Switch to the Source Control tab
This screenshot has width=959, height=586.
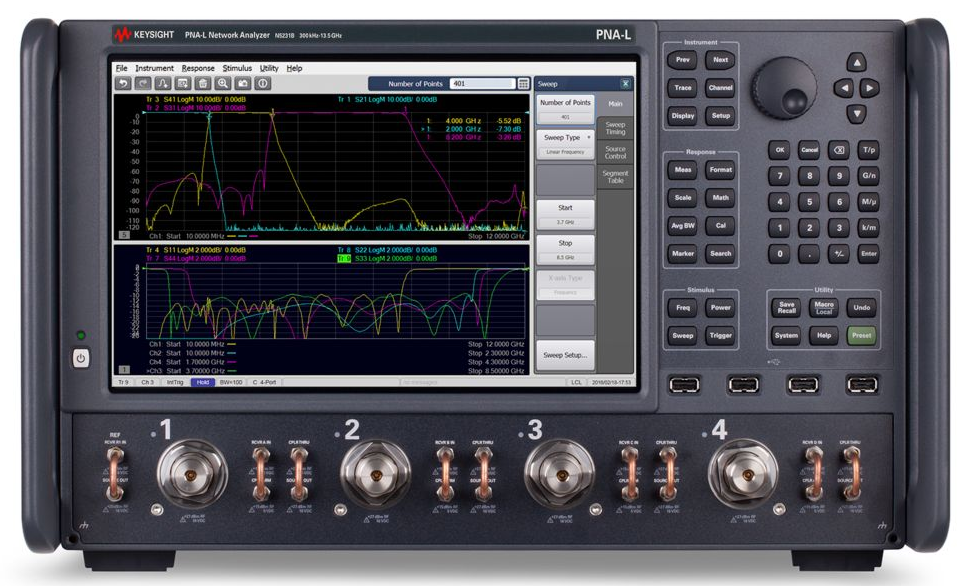[615, 152]
